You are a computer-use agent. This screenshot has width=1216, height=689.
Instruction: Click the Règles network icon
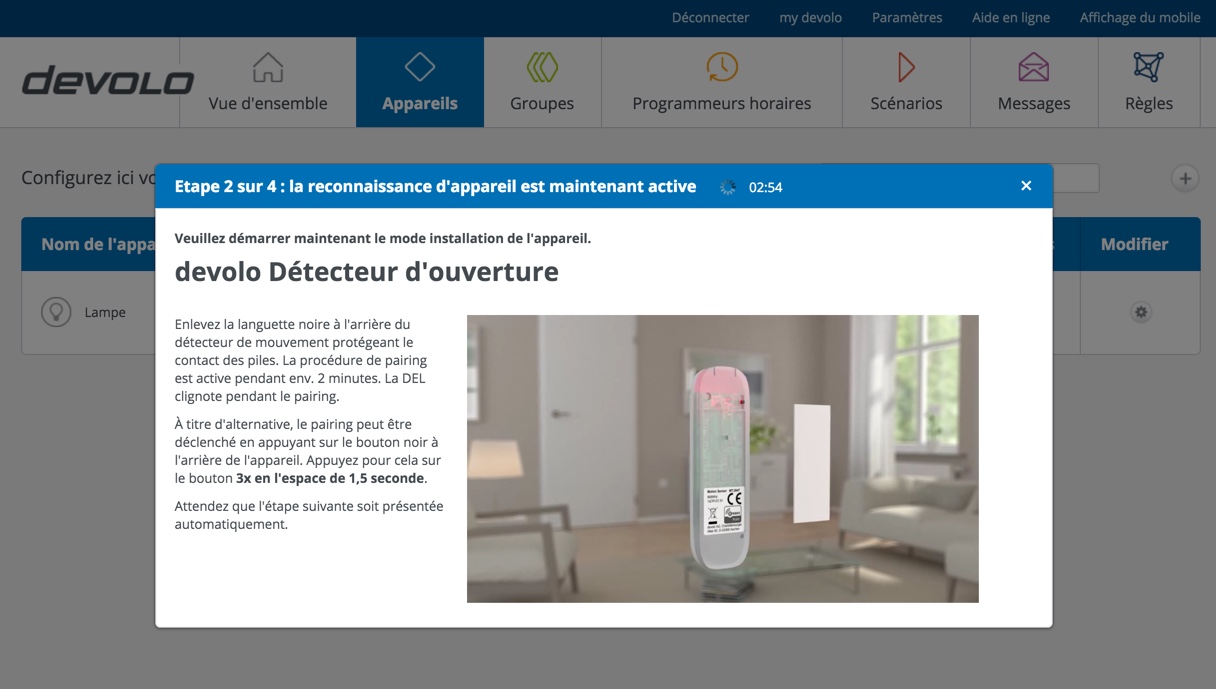point(1148,68)
